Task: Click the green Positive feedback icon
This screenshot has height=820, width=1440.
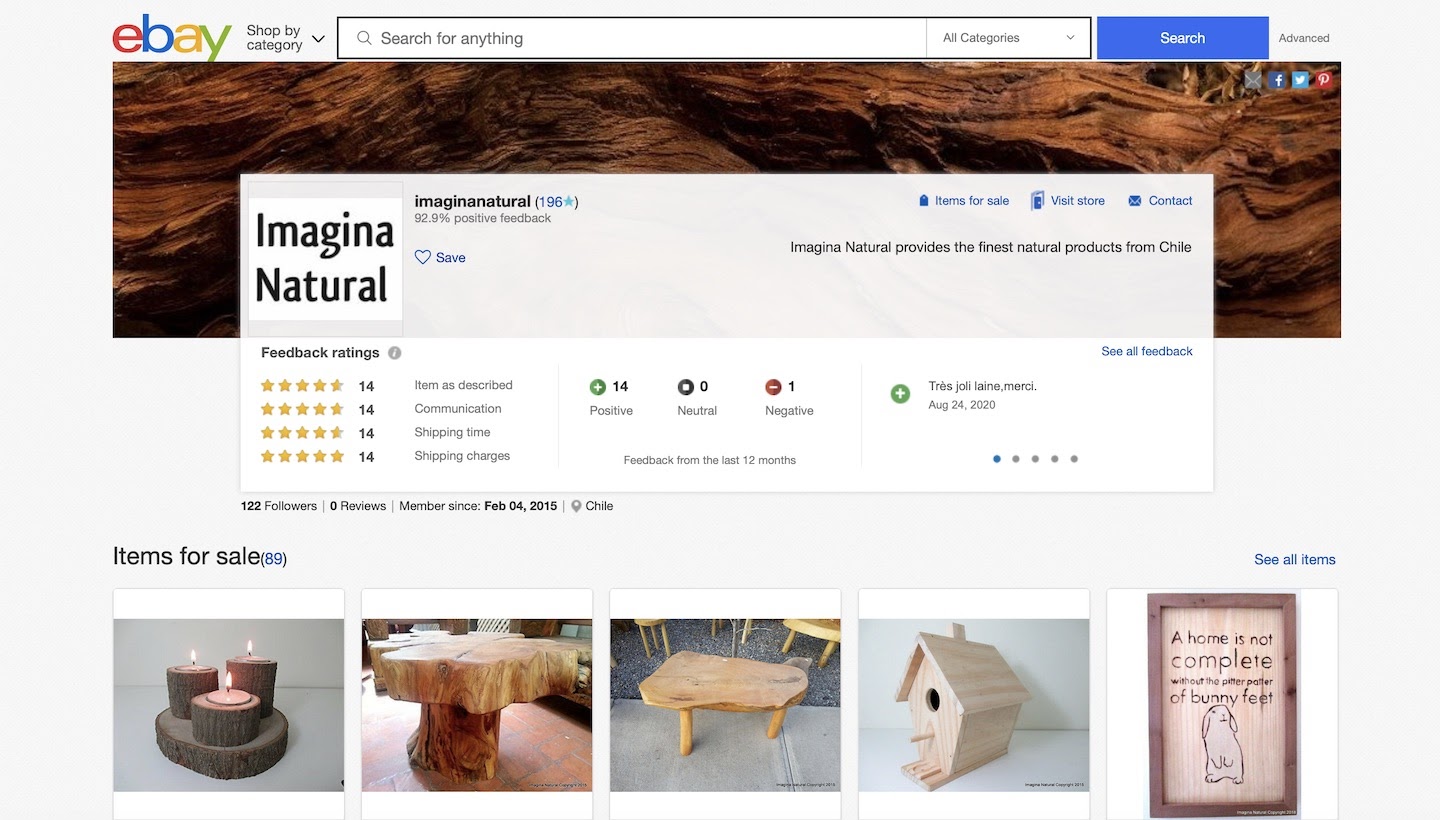Action: coord(598,387)
